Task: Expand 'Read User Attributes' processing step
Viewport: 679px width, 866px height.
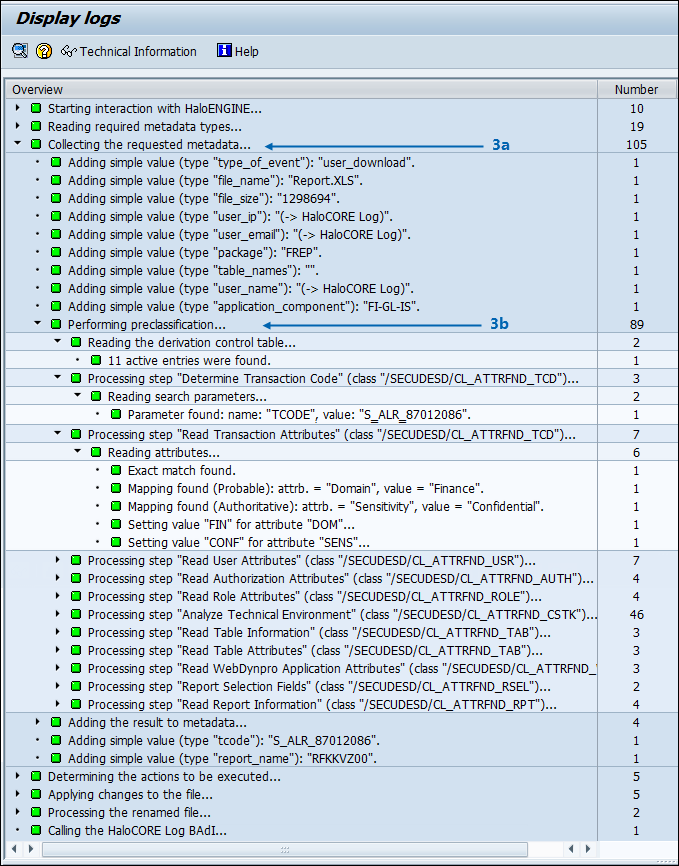Action: coord(57,560)
